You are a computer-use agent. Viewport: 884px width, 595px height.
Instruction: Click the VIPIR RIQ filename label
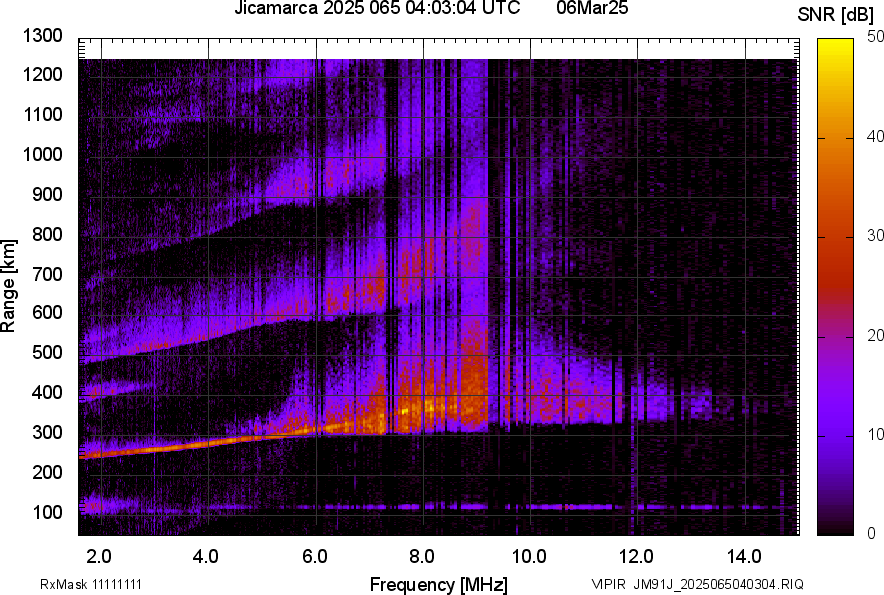(x=697, y=584)
